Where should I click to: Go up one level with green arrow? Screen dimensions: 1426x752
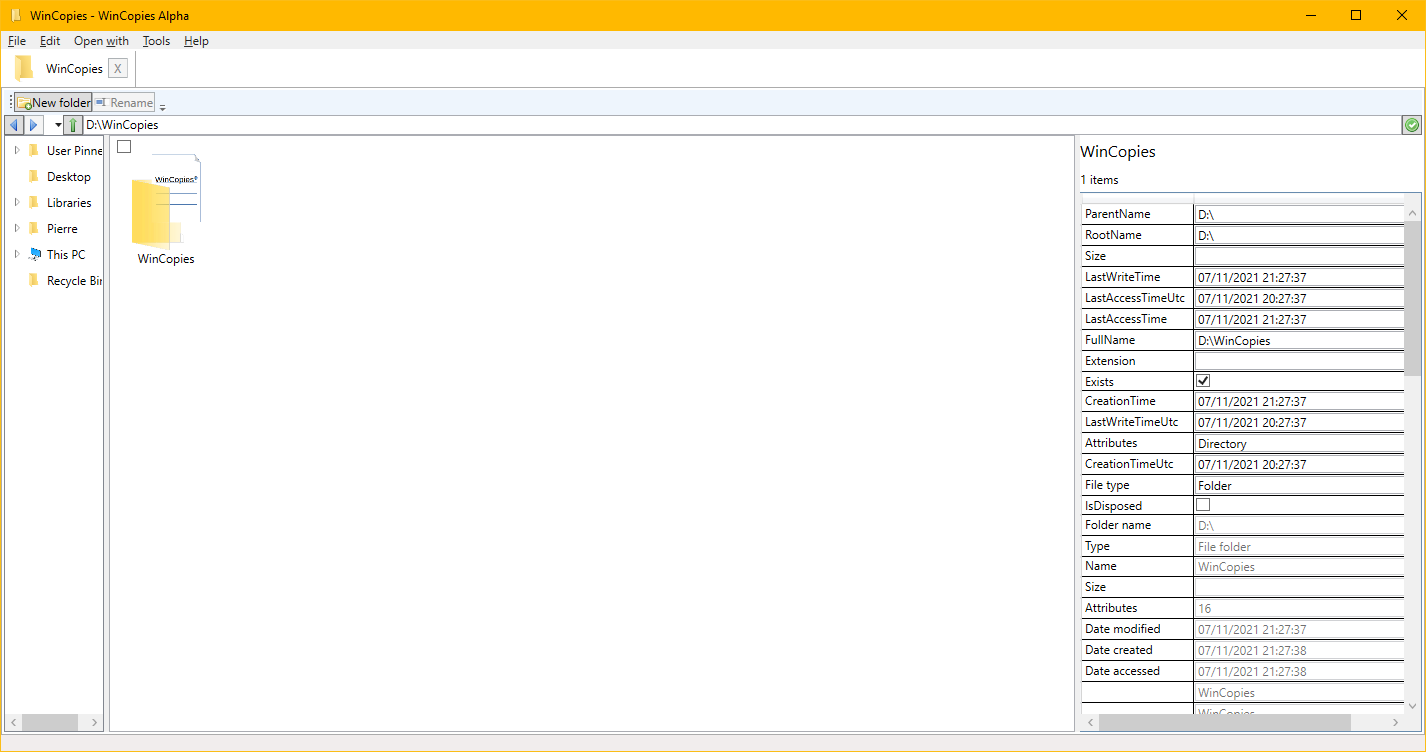73,125
